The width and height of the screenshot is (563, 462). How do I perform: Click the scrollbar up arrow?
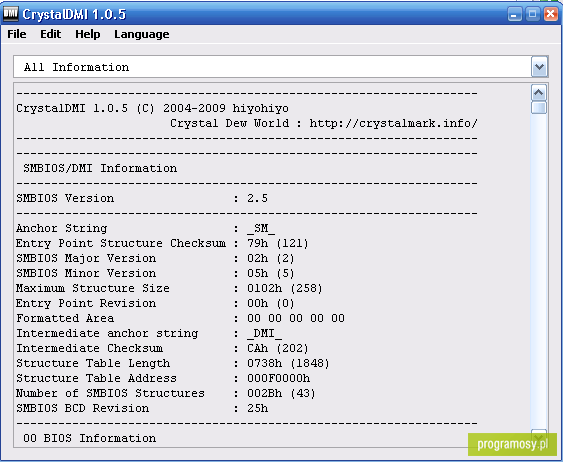[539, 93]
